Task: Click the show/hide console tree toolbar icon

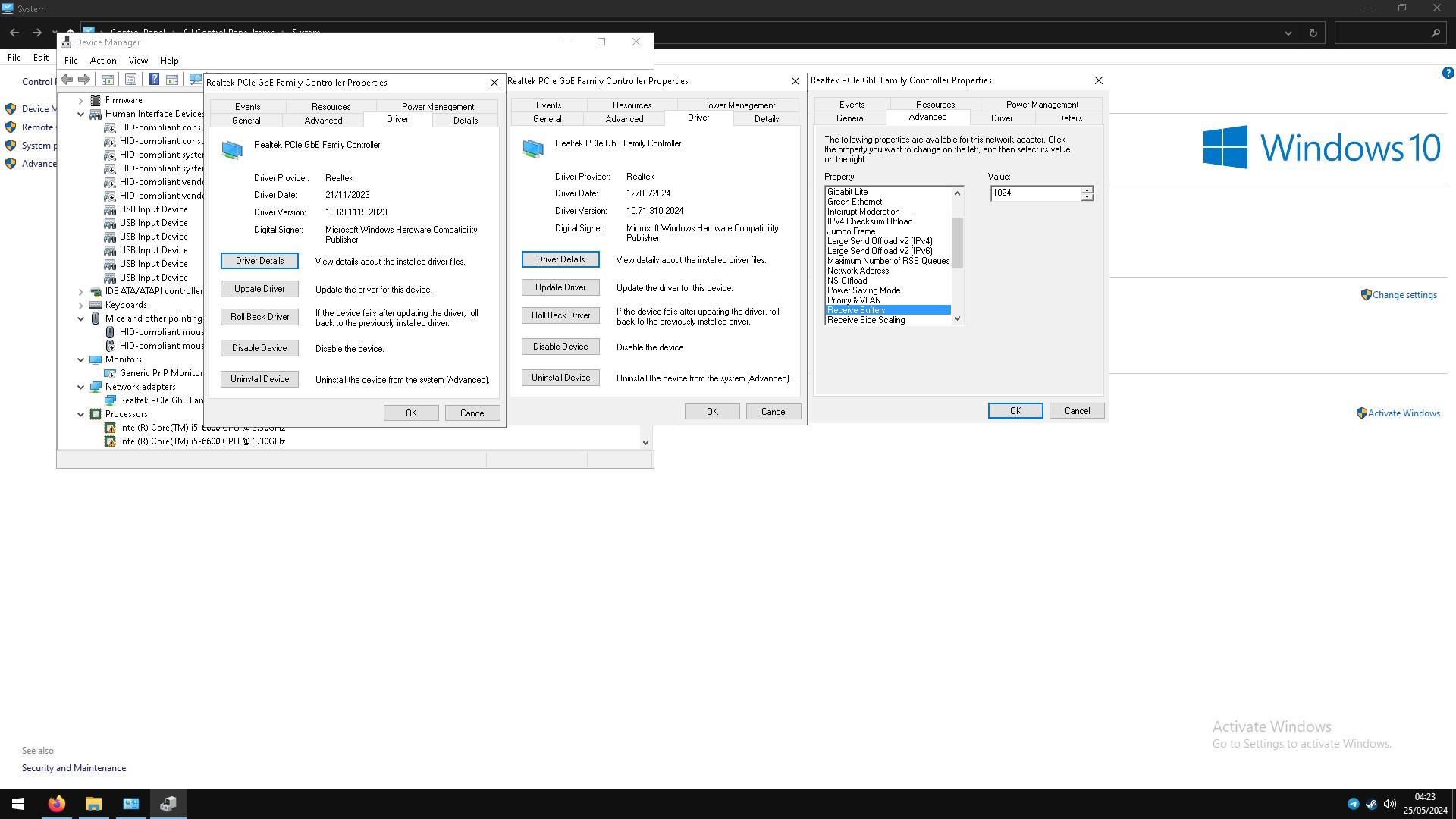Action: tap(108, 80)
